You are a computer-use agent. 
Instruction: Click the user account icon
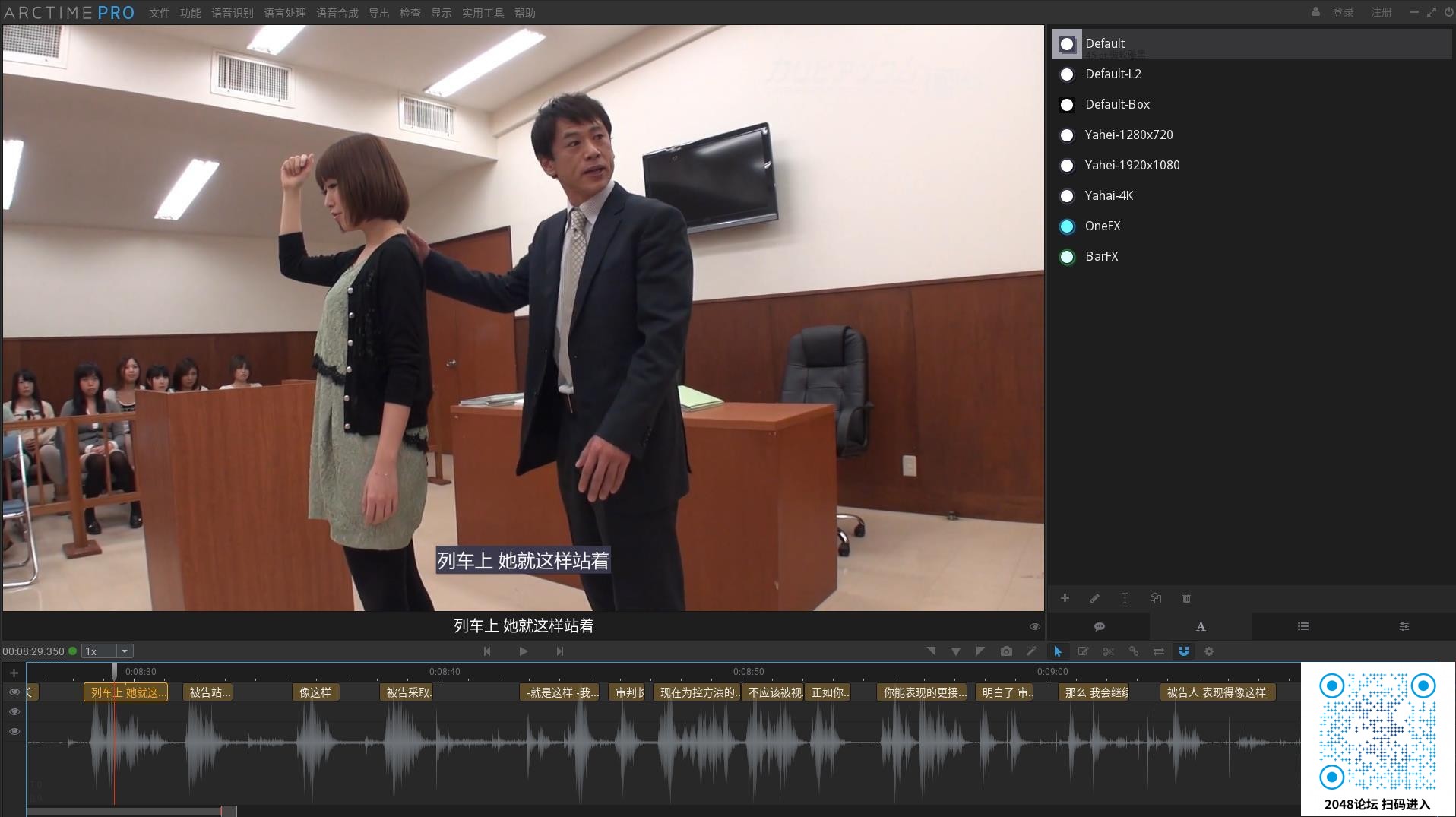(1315, 12)
